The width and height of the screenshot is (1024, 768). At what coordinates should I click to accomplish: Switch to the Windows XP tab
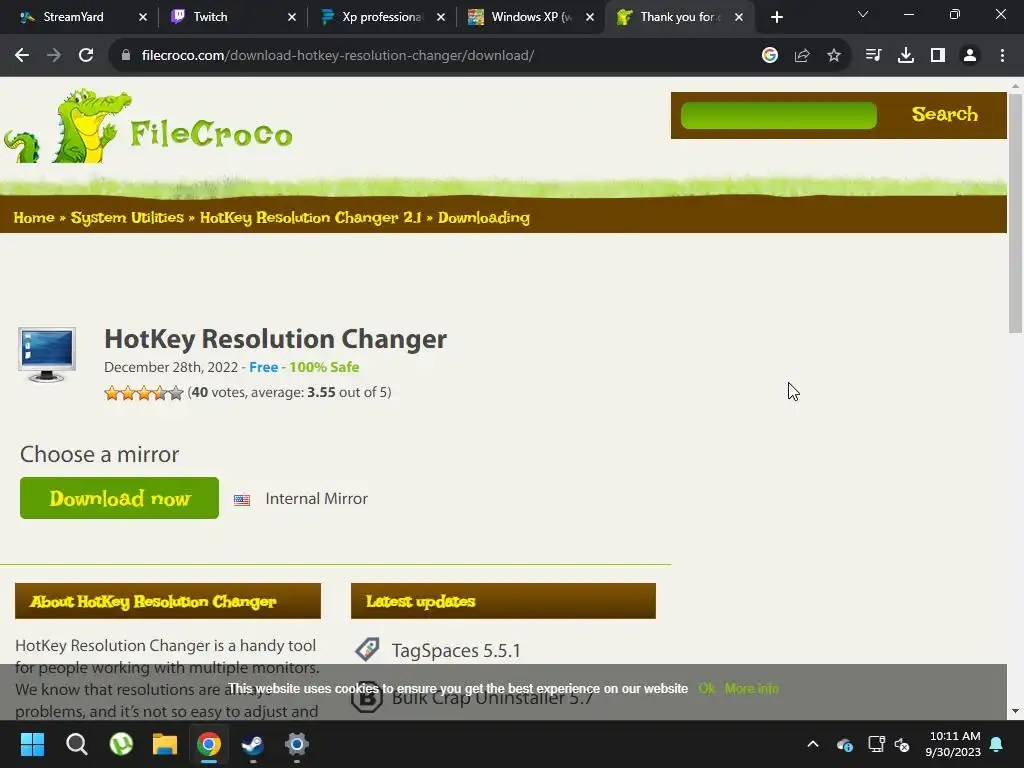532,17
